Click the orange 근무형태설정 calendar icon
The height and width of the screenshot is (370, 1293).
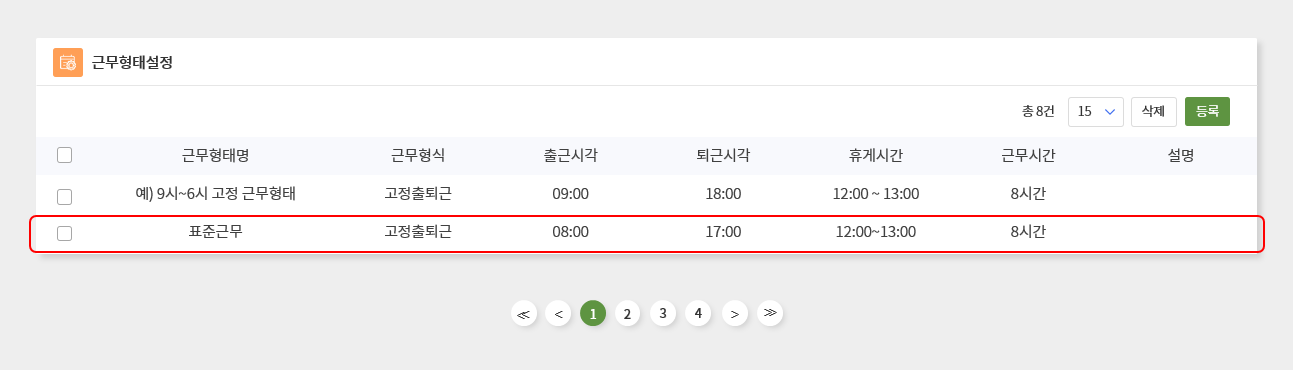pyautogui.click(x=68, y=62)
